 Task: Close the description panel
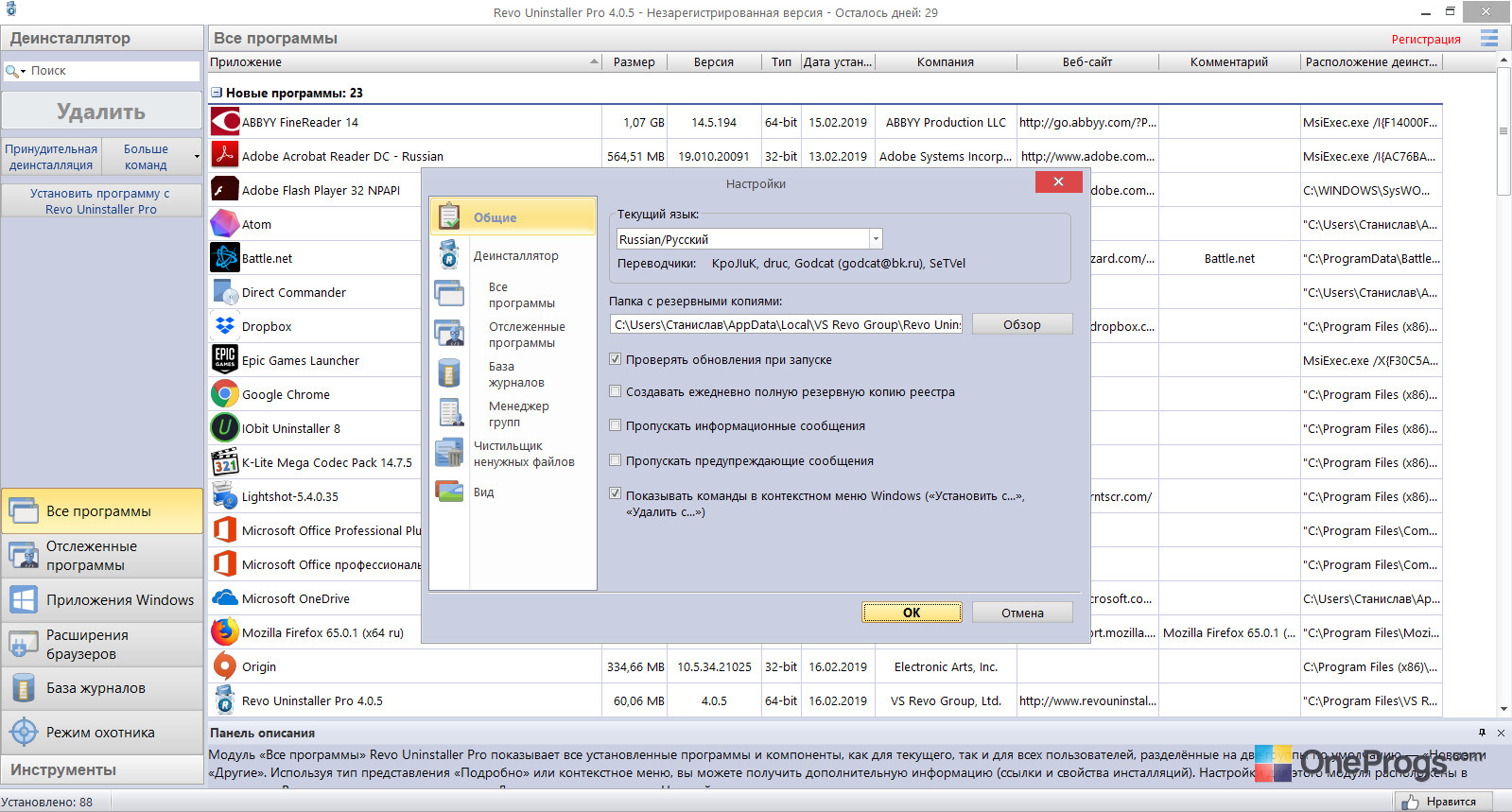click(1501, 733)
